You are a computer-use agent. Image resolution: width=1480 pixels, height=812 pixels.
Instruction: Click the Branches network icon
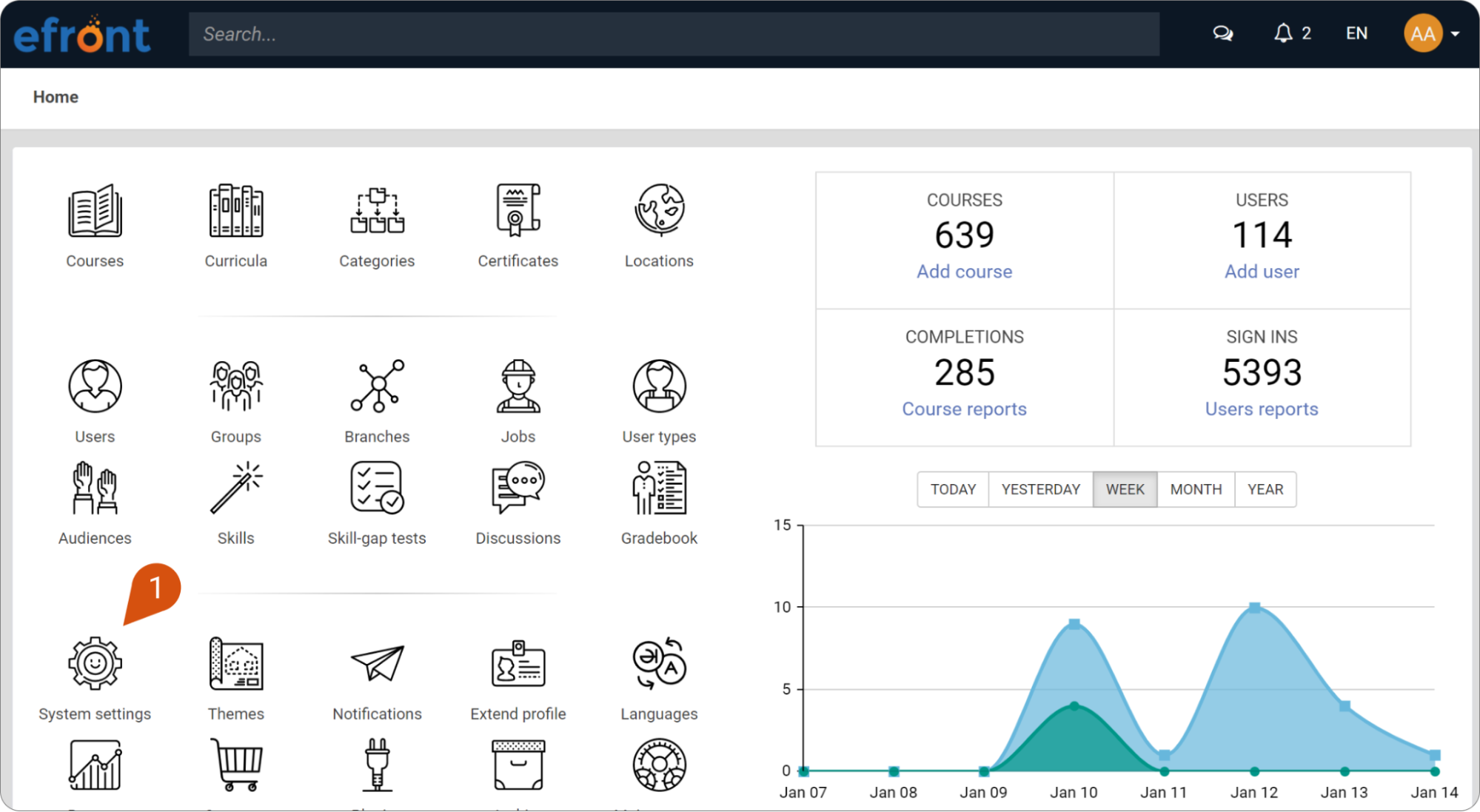(x=377, y=386)
